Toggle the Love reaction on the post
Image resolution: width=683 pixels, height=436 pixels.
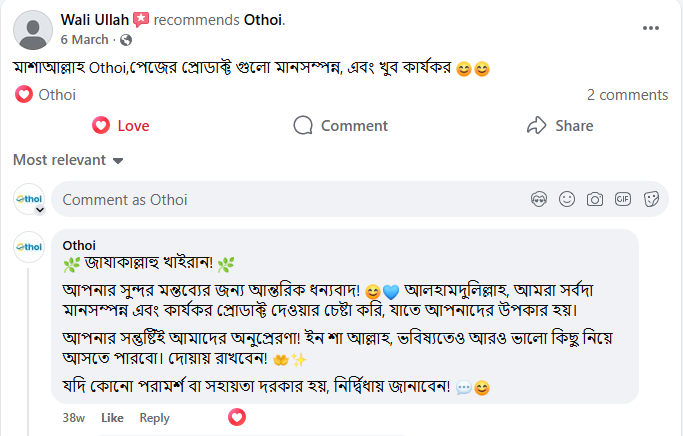click(120, 126)
